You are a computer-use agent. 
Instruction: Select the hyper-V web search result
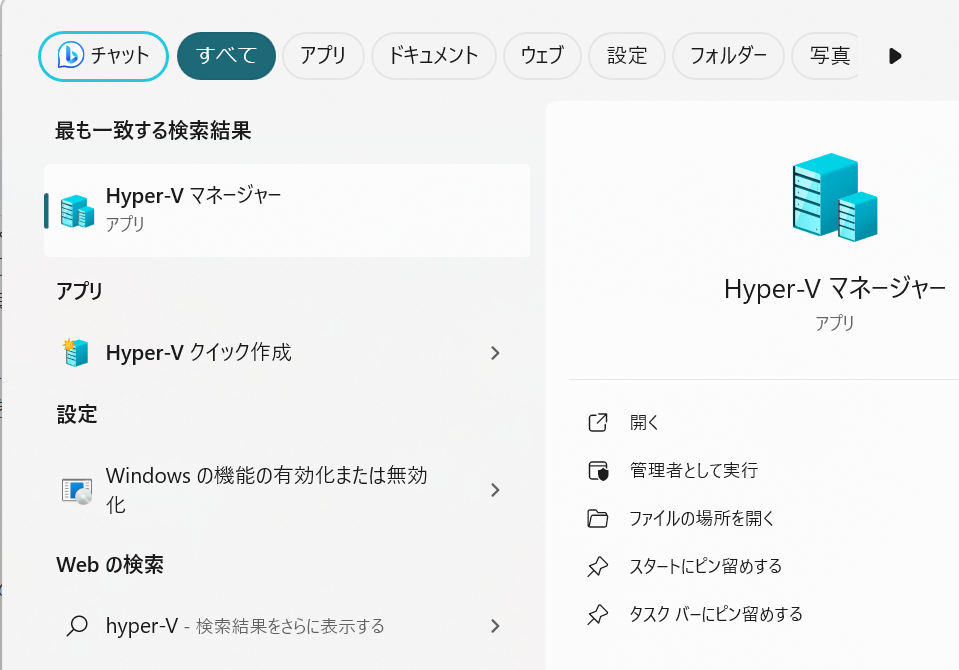(287, 626)
